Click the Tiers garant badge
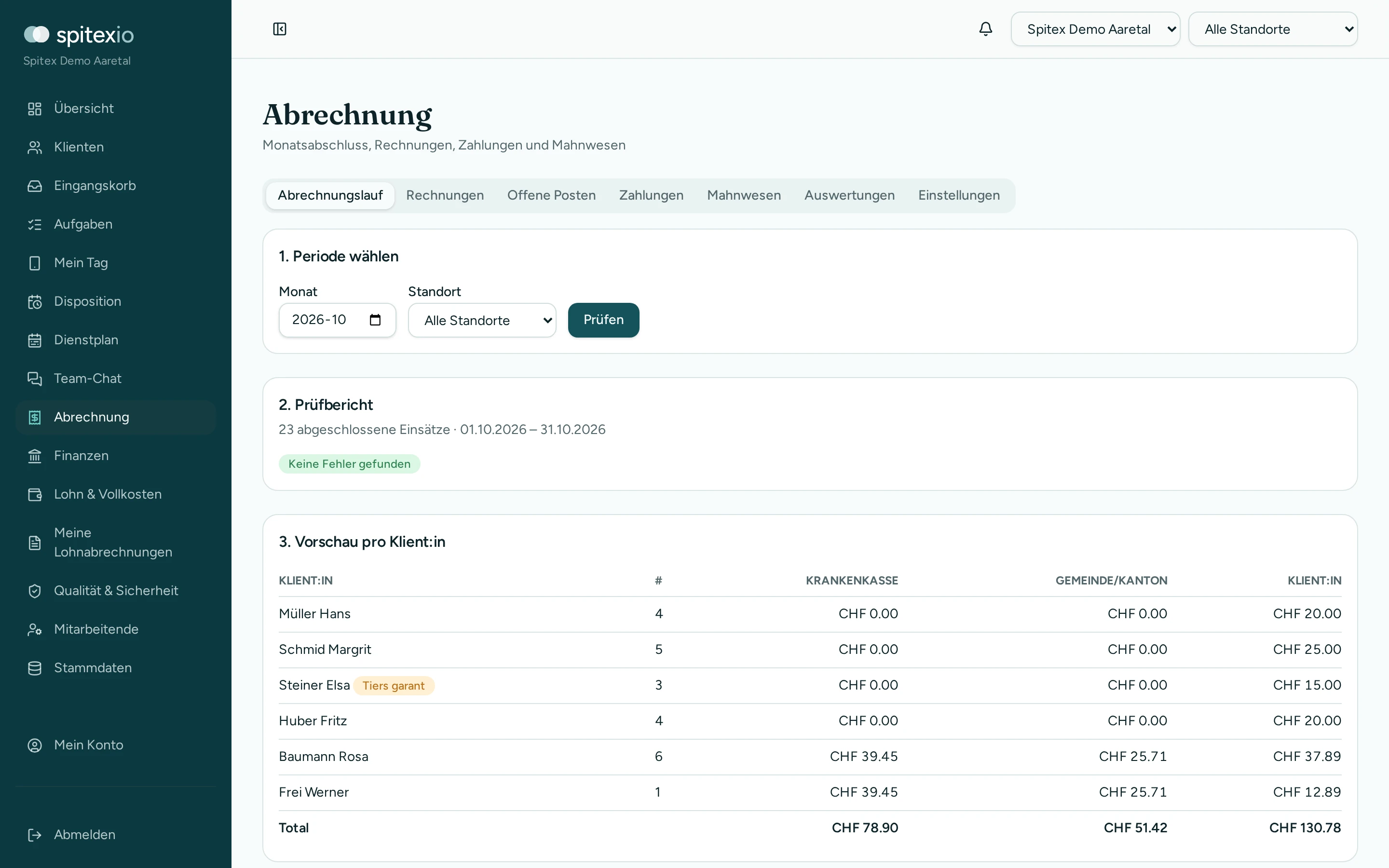 click(x=393, y=685)
